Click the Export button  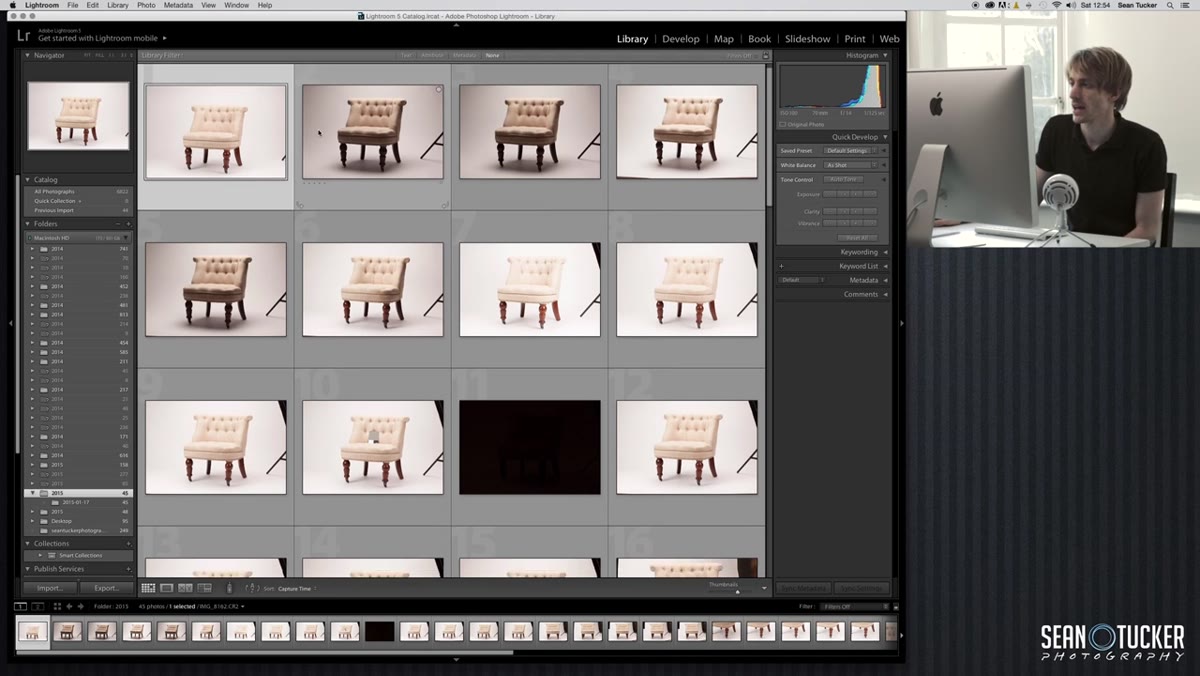point(106,588)
